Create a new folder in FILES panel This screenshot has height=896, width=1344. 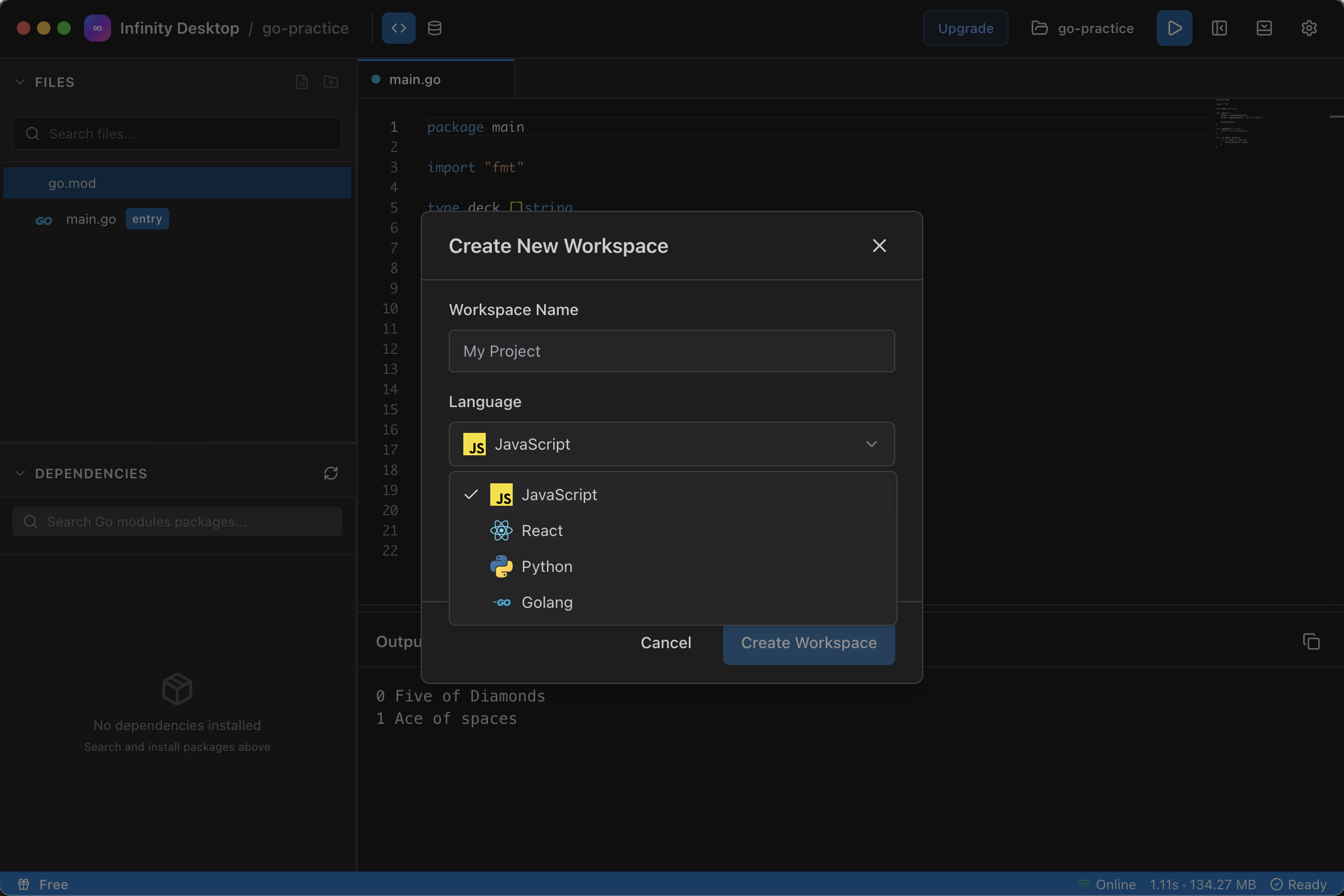330,82
